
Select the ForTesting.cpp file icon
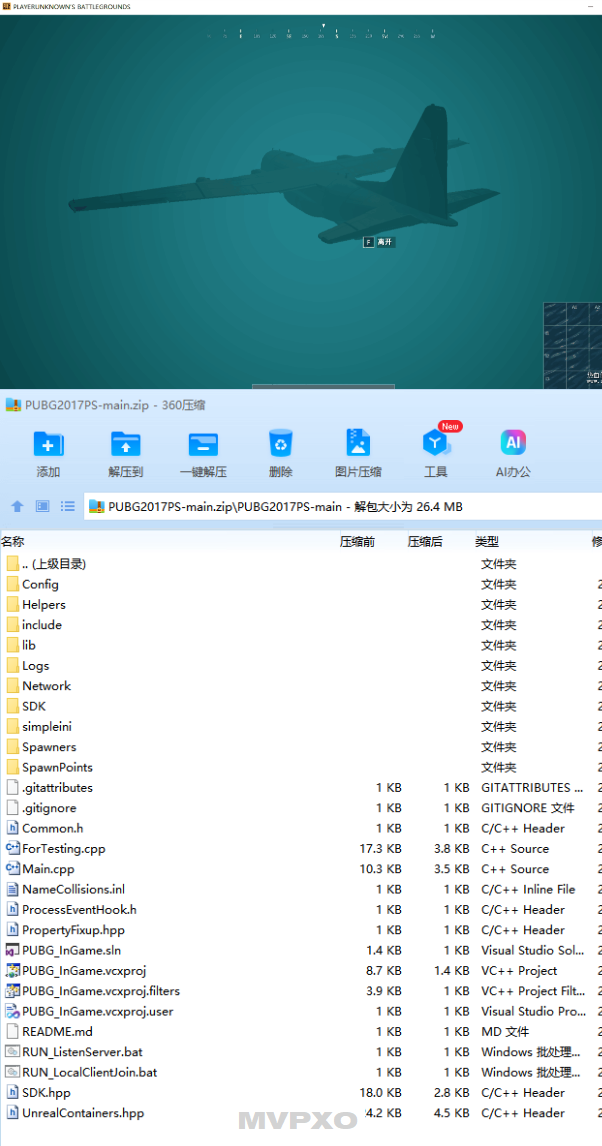point(12,849)
